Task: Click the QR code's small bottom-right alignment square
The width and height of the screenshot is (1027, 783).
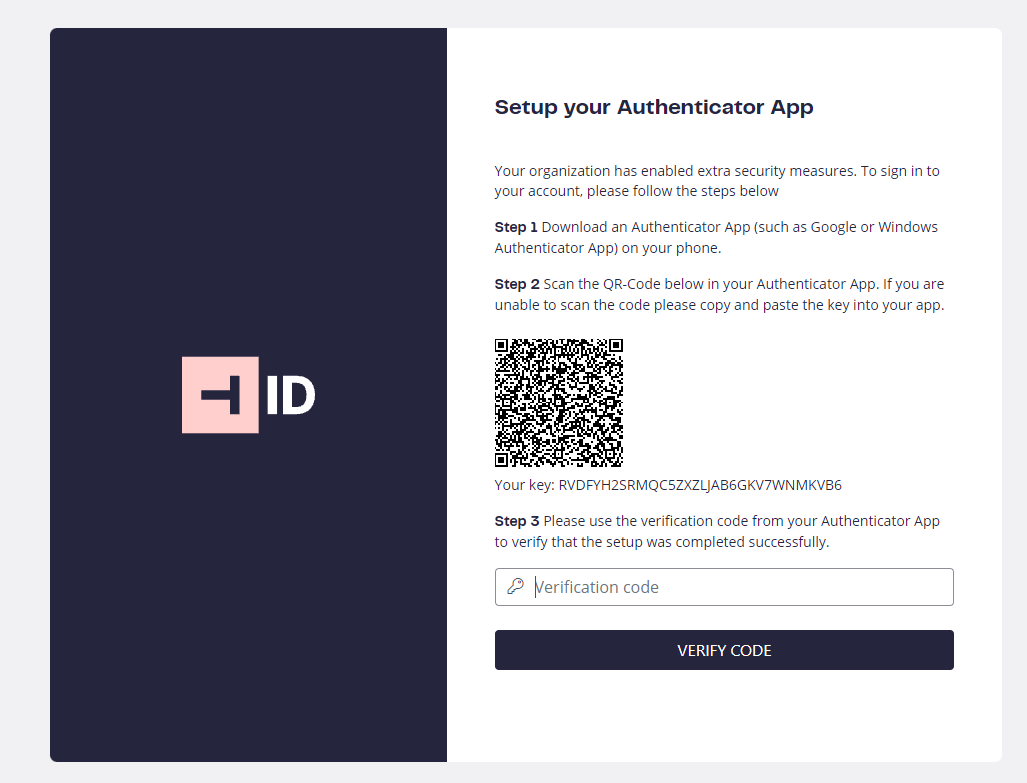Action: tap(608, 452)
